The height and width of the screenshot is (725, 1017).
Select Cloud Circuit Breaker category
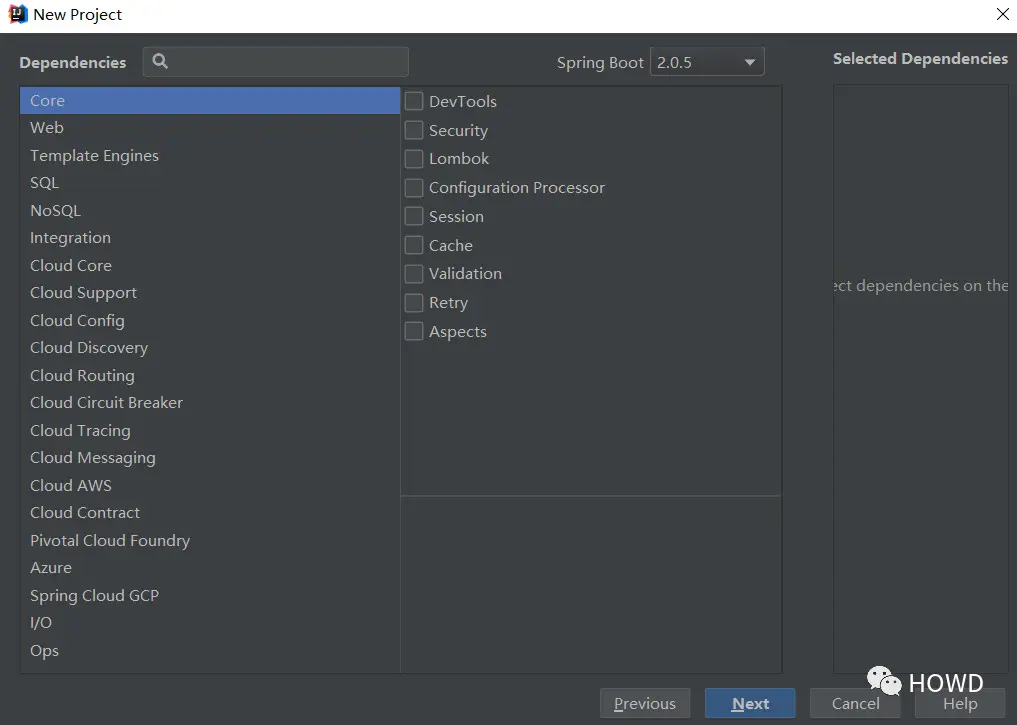210,403
